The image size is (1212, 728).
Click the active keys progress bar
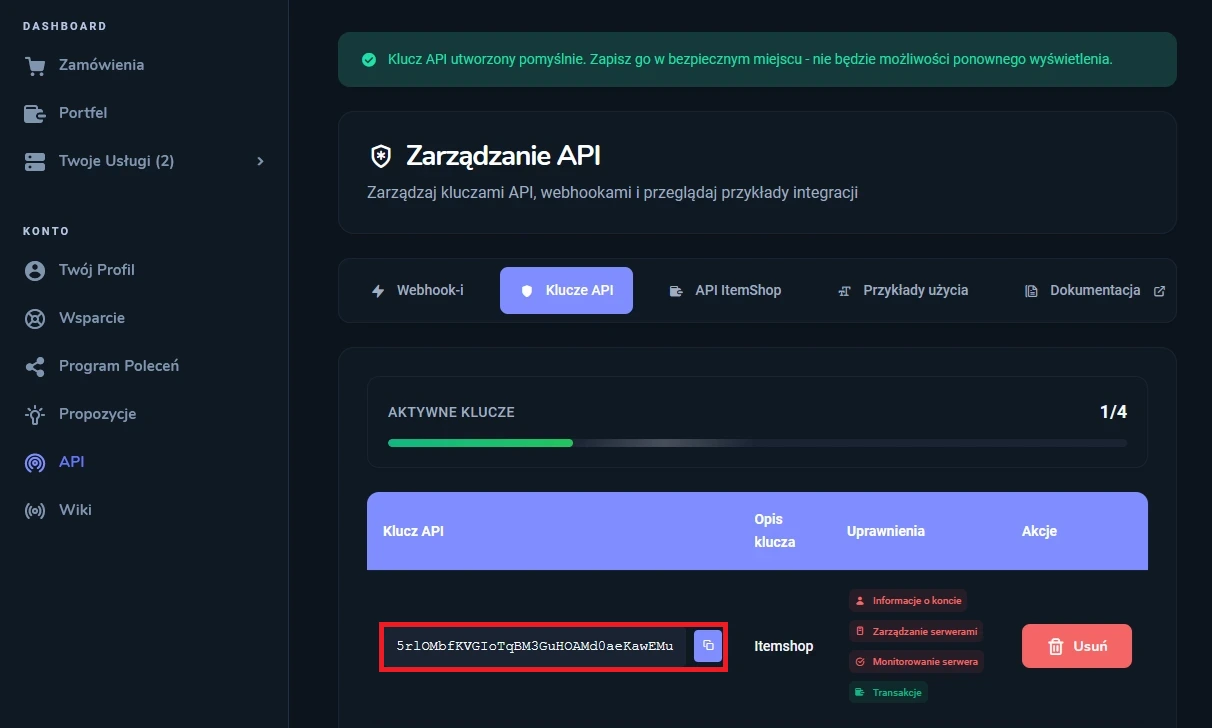click(757, 442)
